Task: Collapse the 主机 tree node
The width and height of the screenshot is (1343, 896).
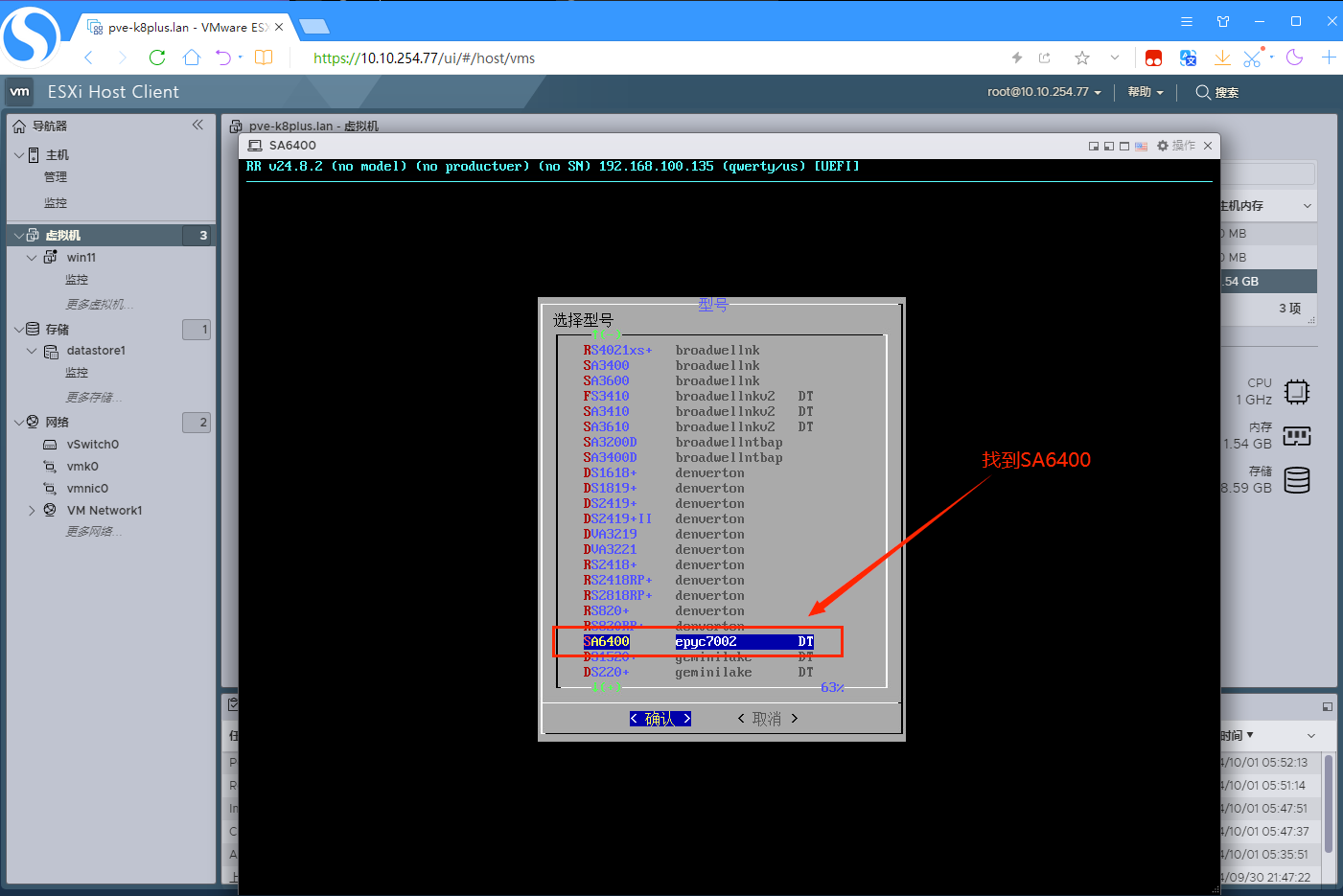Action: pos(19,154)
